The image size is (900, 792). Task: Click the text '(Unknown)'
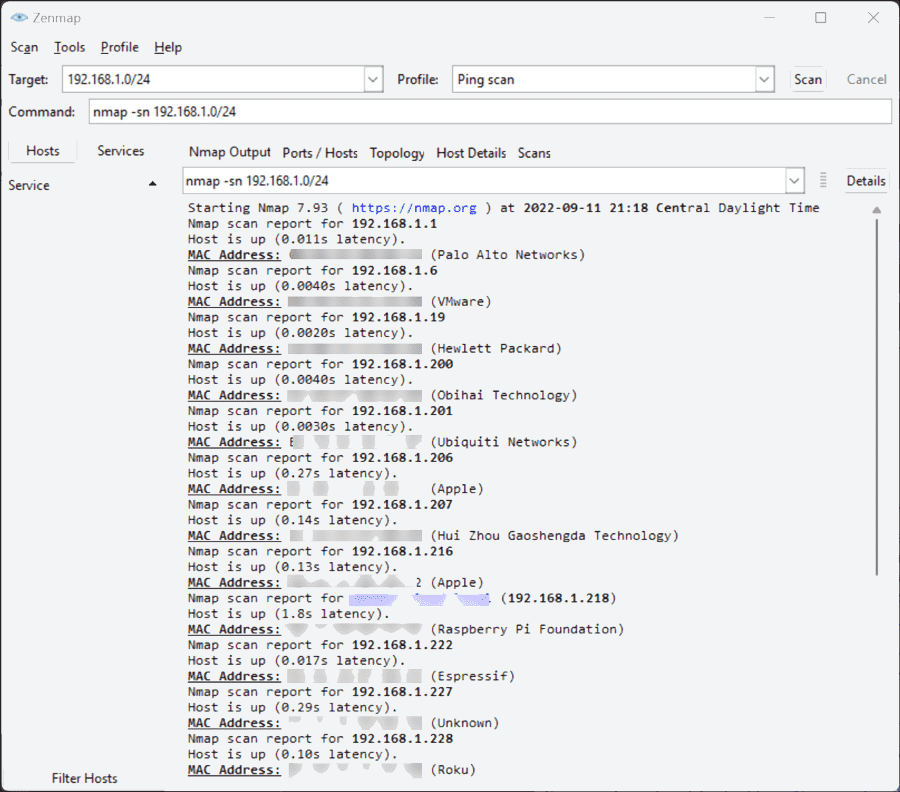(465, 723)
